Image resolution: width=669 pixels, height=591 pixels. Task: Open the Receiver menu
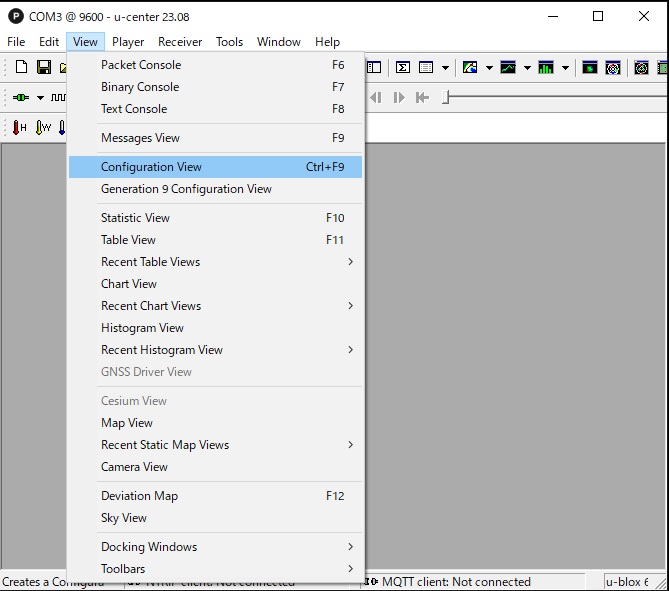click(180, 42)
